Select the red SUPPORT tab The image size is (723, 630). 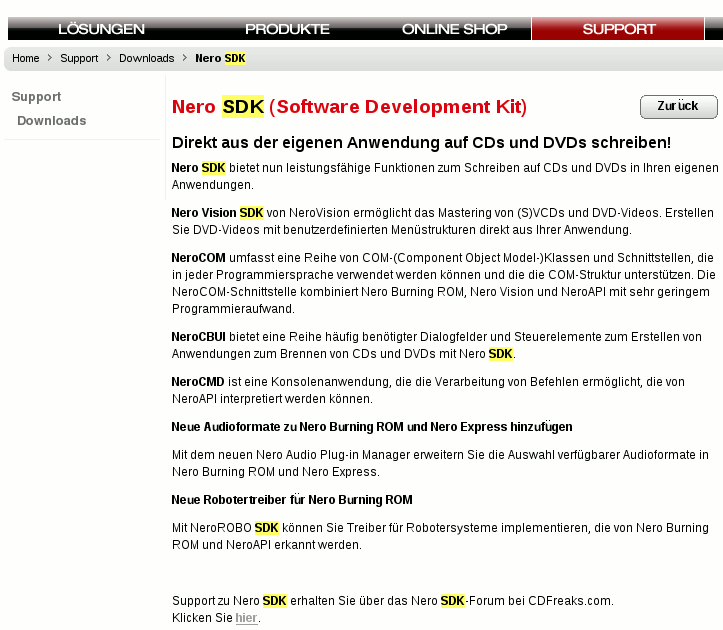619,29
